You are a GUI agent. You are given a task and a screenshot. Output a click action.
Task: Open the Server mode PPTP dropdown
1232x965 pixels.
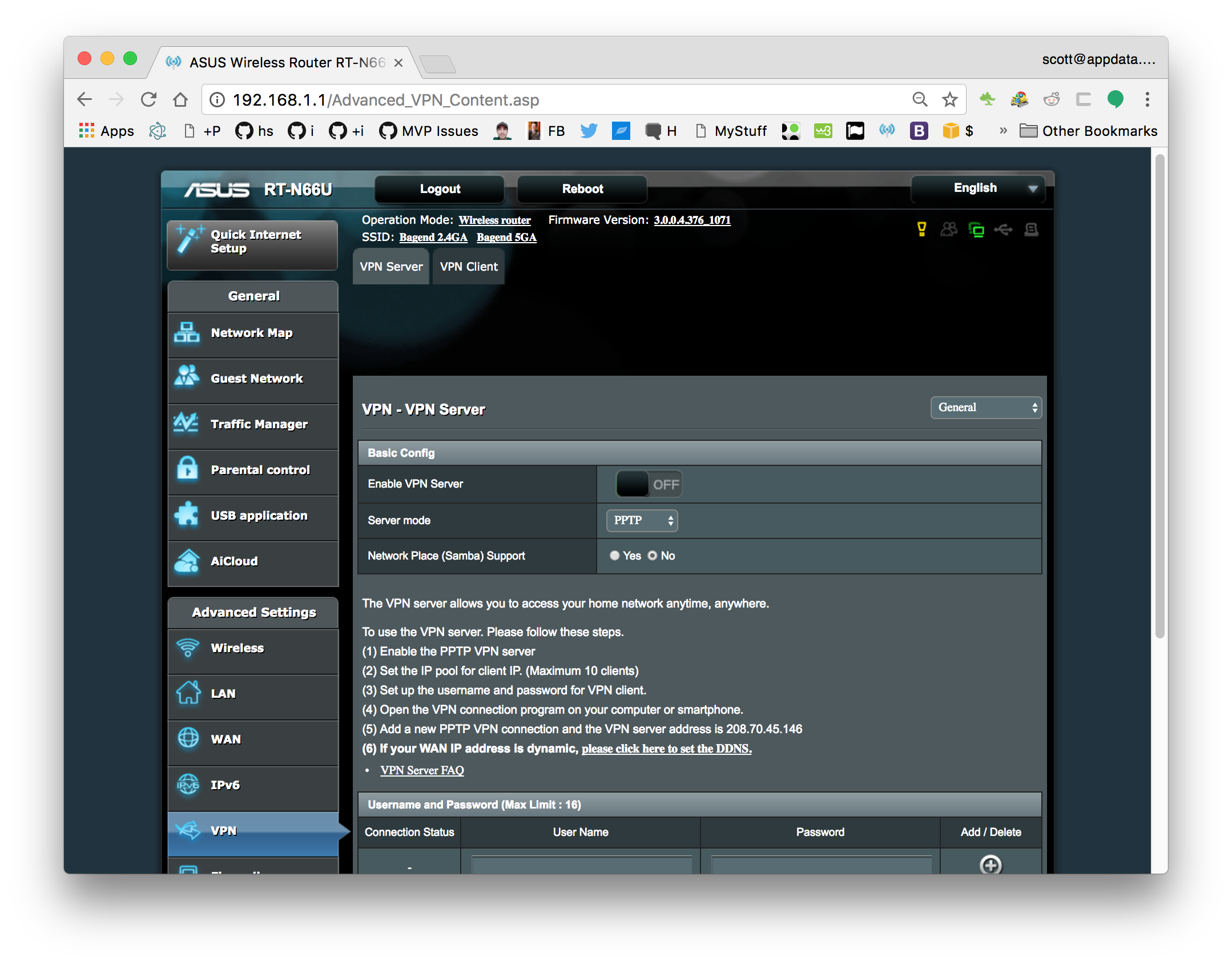641,519
